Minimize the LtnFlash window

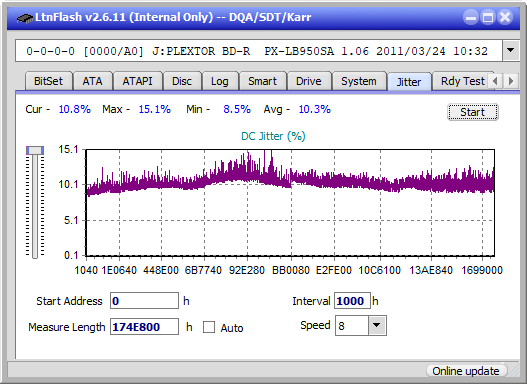pos(471,17)
